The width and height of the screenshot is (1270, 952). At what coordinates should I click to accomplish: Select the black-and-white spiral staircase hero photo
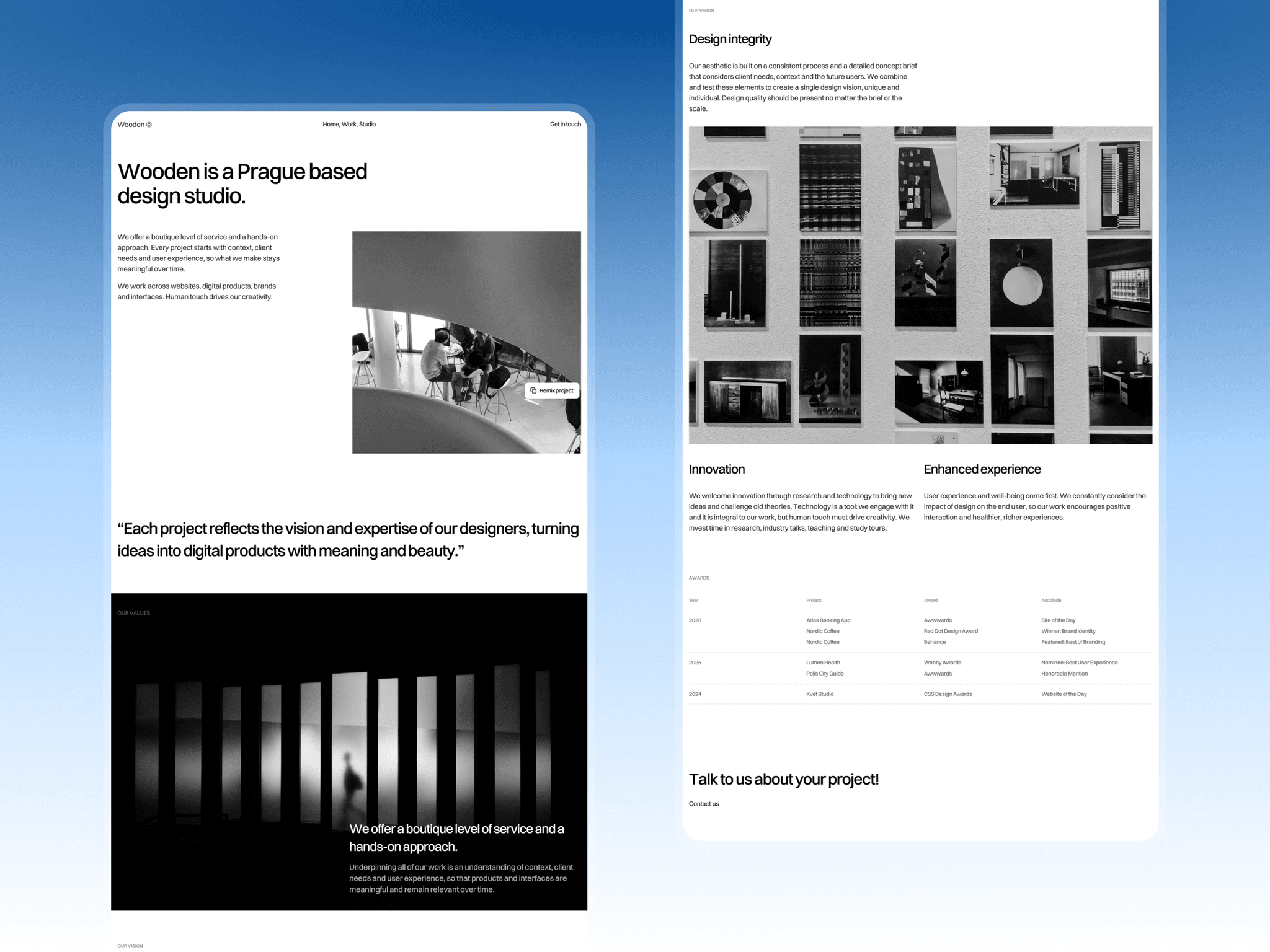[466, 342]
